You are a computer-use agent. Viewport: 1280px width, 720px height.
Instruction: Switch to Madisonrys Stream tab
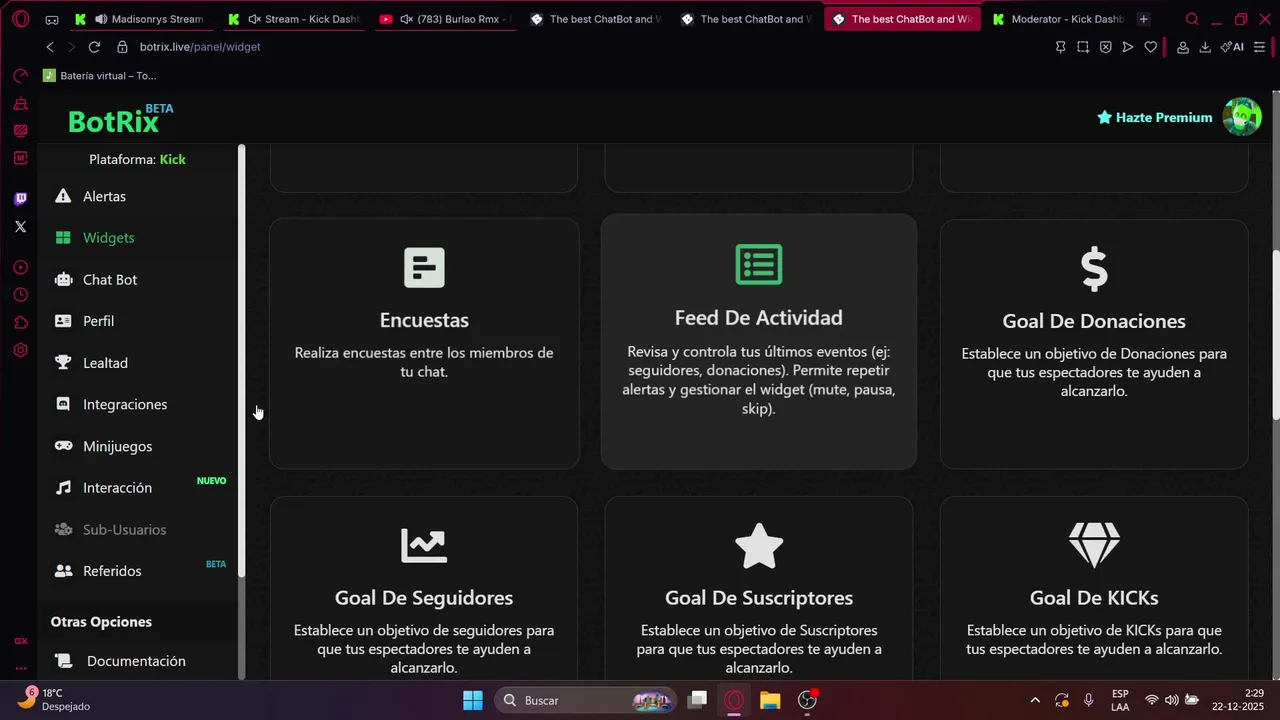(x=142, y=19)
